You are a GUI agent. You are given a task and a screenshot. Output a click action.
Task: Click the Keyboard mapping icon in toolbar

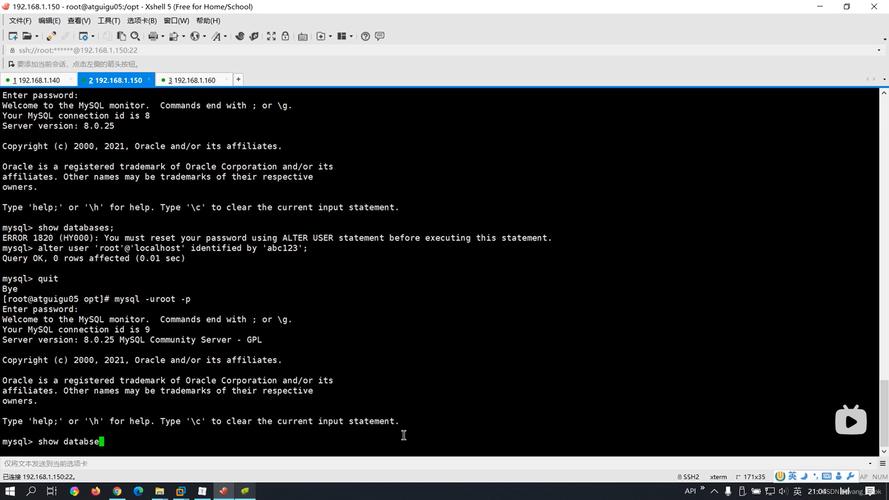pos(303,36)
